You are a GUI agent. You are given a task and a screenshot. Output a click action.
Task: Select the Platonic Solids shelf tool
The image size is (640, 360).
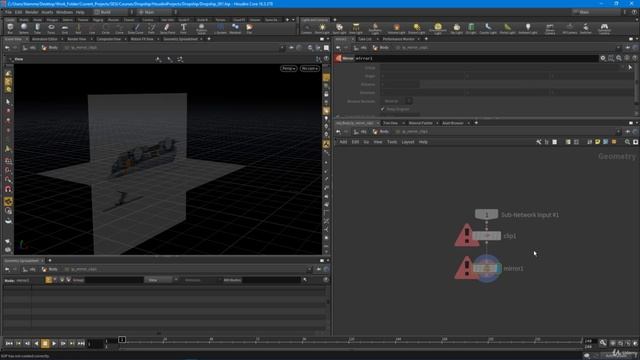tap(201, 28)
